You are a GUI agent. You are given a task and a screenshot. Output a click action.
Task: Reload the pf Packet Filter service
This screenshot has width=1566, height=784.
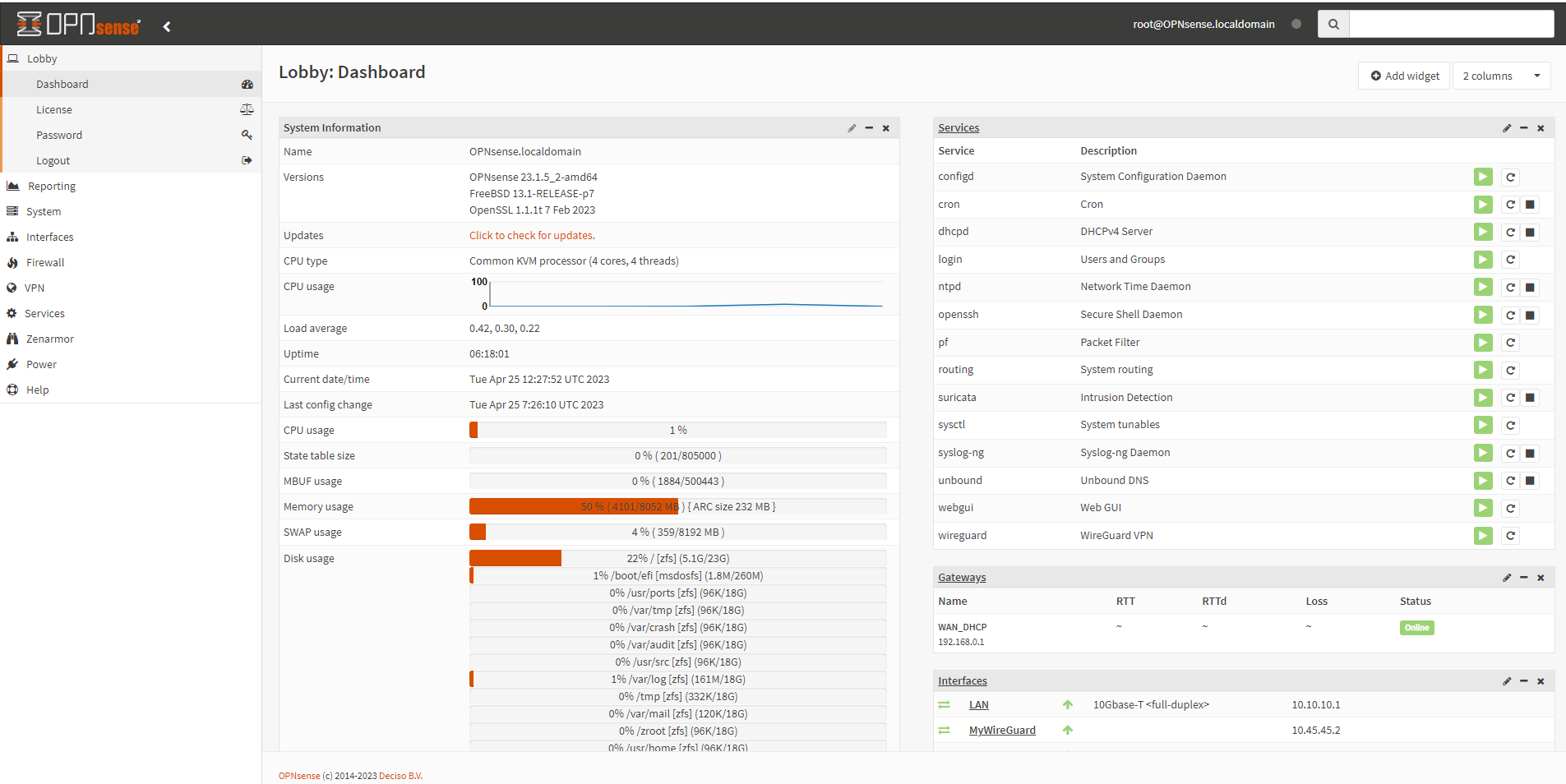click(1509, 343)
